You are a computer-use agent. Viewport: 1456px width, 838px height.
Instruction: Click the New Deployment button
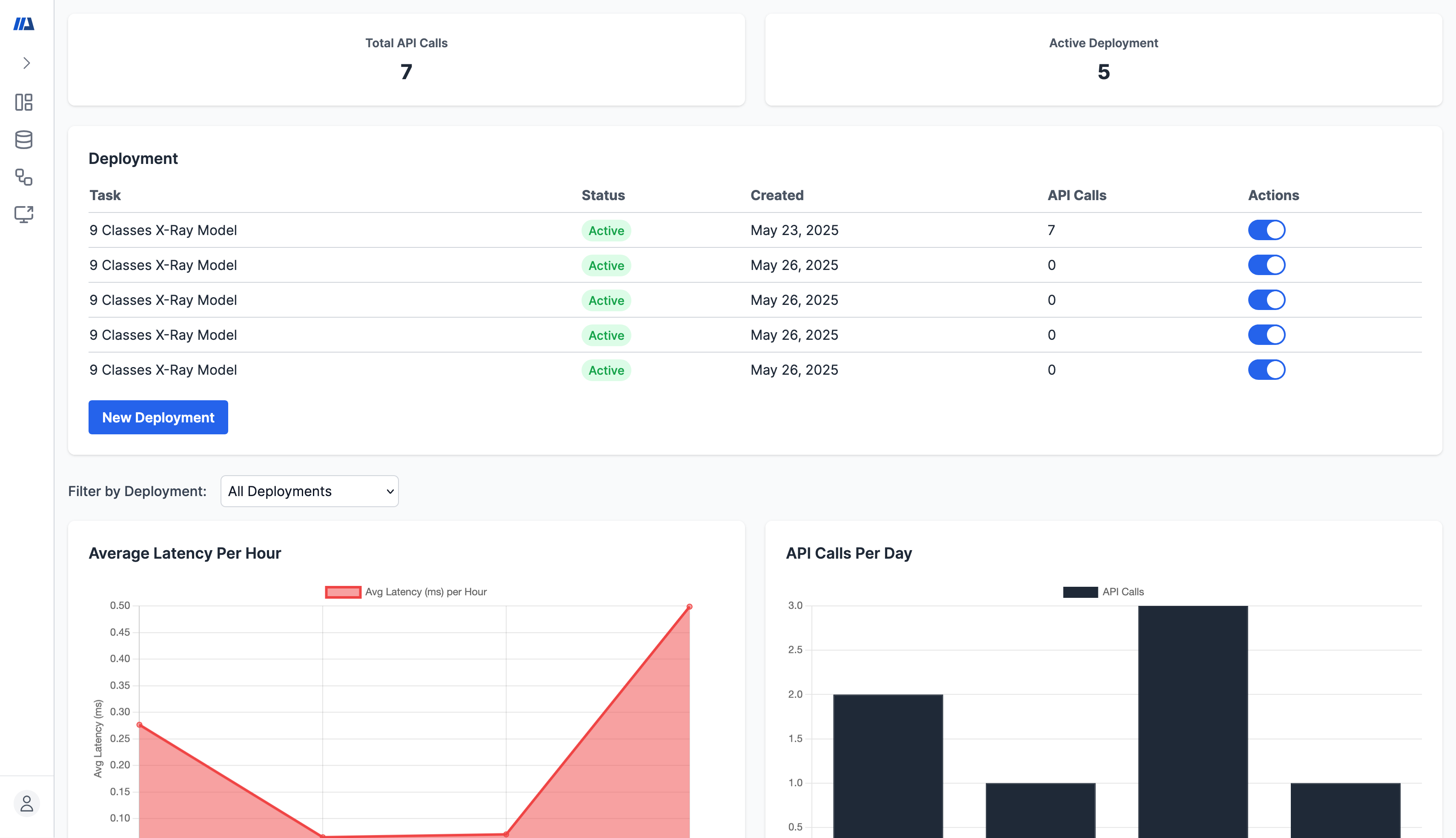pos(158,417)
